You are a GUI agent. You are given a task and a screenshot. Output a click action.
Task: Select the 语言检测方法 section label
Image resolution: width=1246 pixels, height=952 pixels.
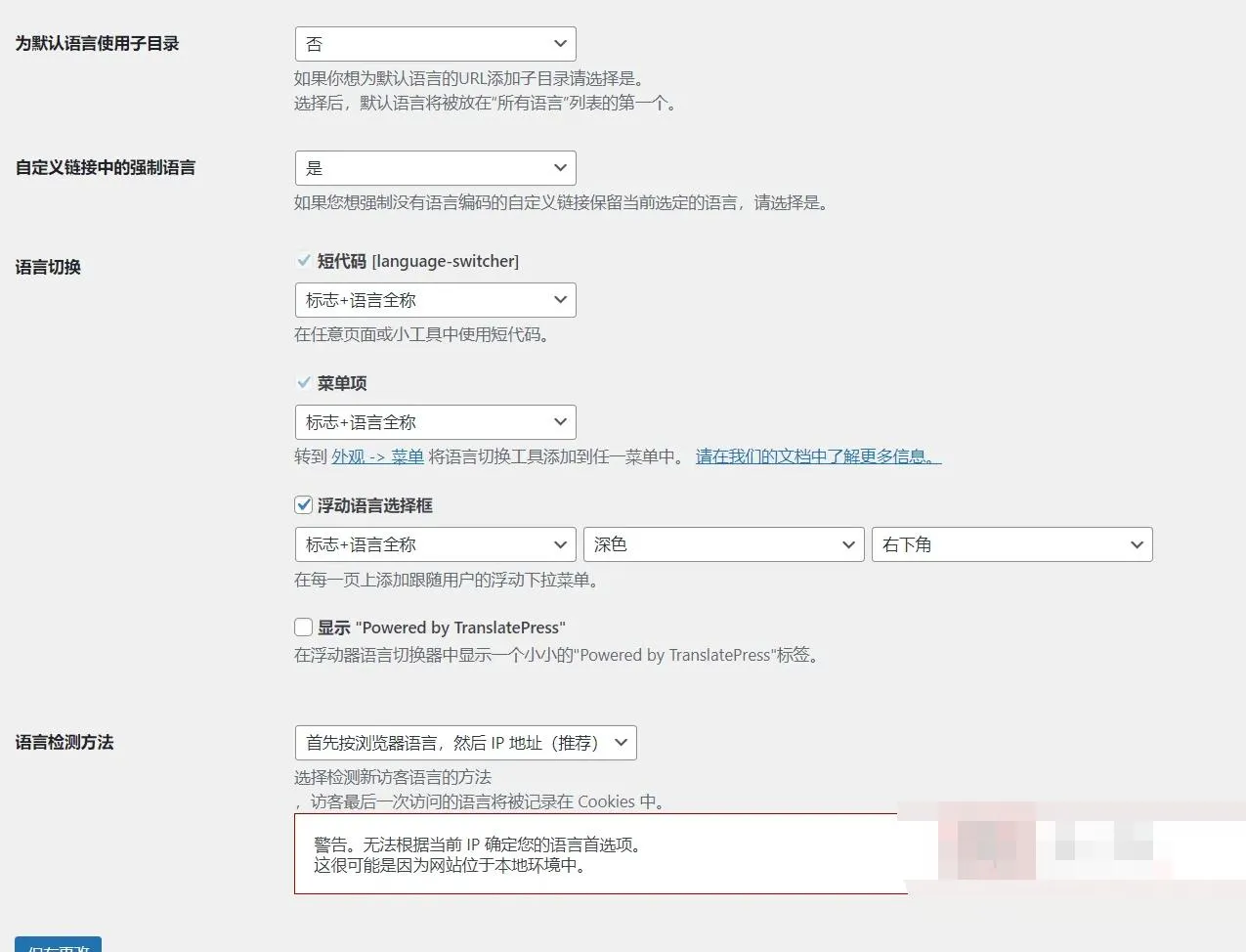(x=64, y=743)
